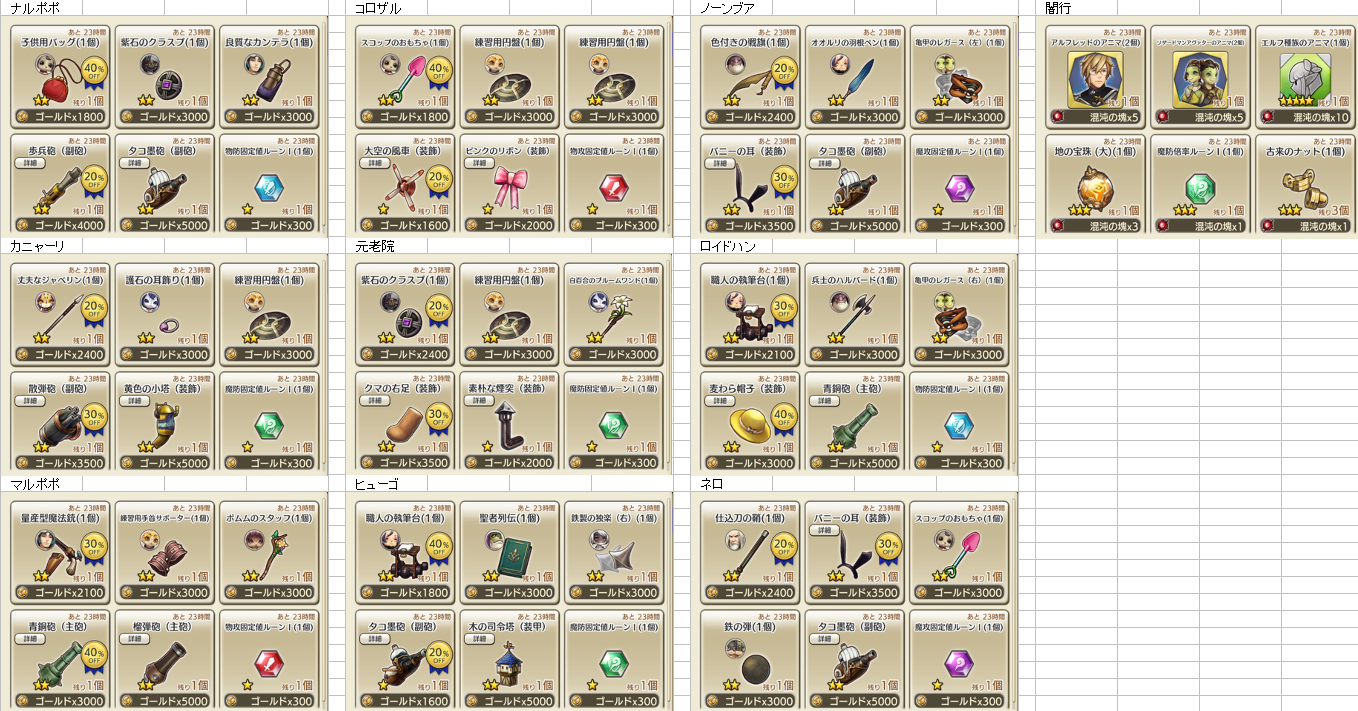This screenshot has width=1358, height=711.
Task: Click 詳細 button under 榴弾砲
Action: (132, 638)
